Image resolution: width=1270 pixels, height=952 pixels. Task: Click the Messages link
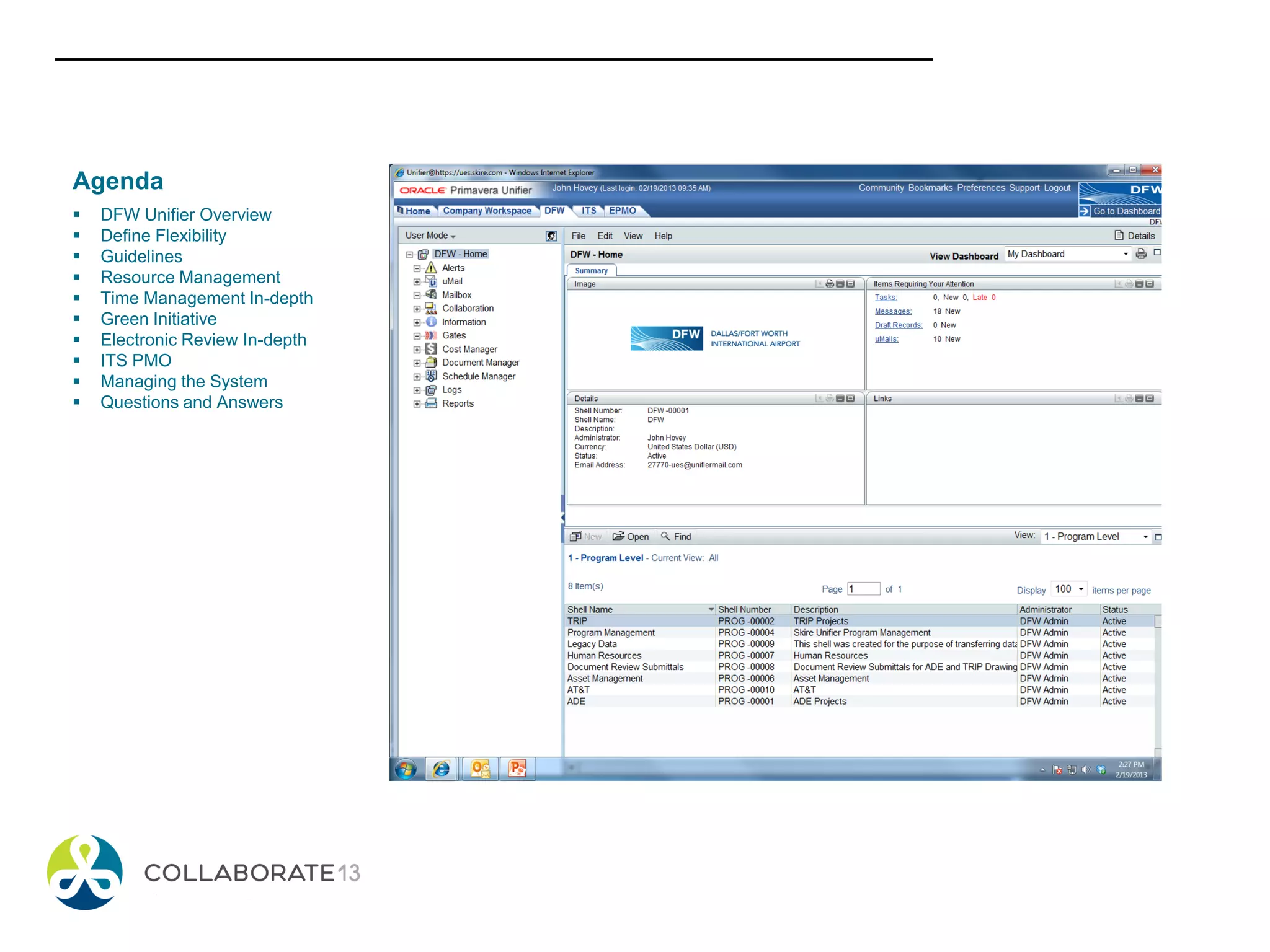(x=893, y=311)
